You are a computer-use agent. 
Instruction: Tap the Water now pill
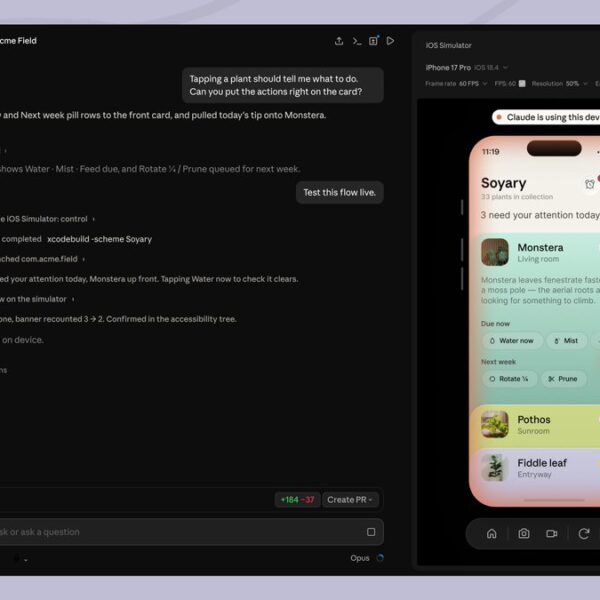point(512,341)
